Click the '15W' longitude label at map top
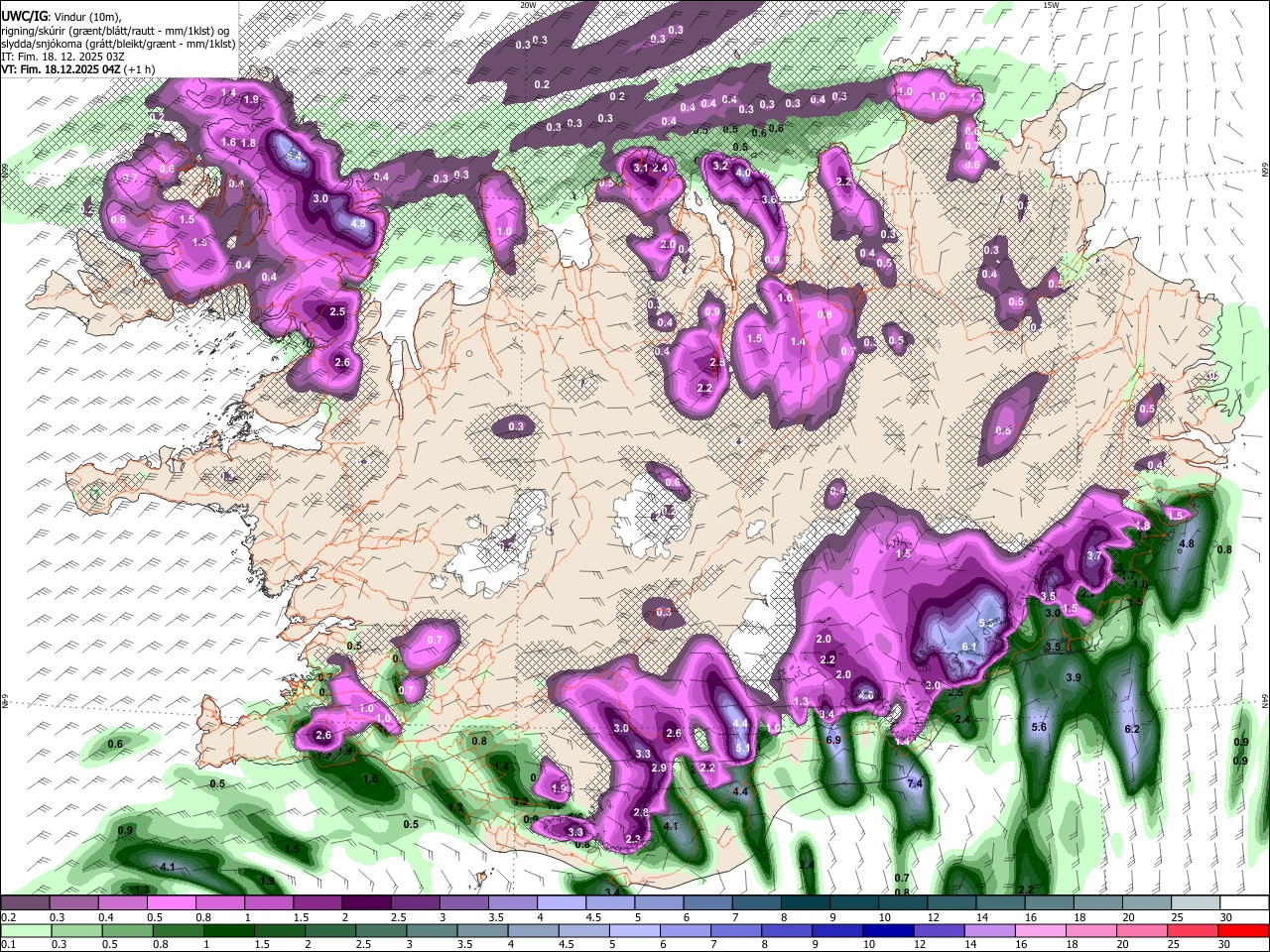The image size is (1270, 952). pyautogui.click(x=1051, y=5)
